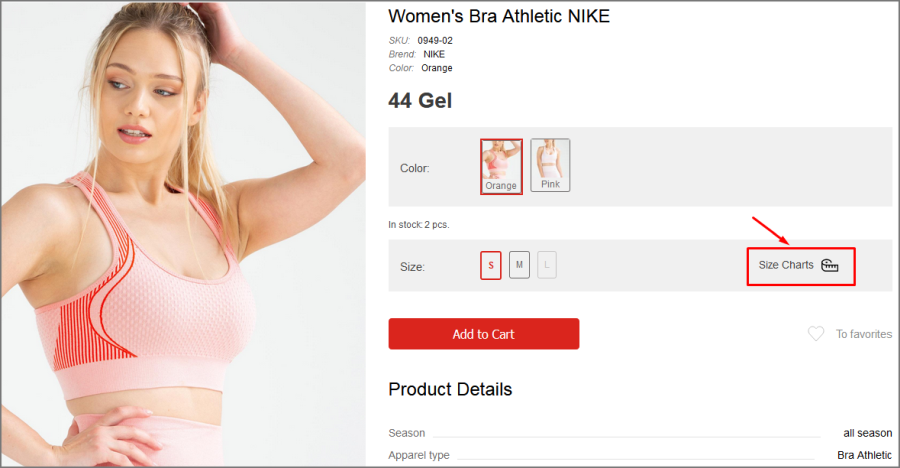Image resolution: width=900 pixels, height=468 pixels.
Task: Click the NIKE brand name
Action: 434,54
